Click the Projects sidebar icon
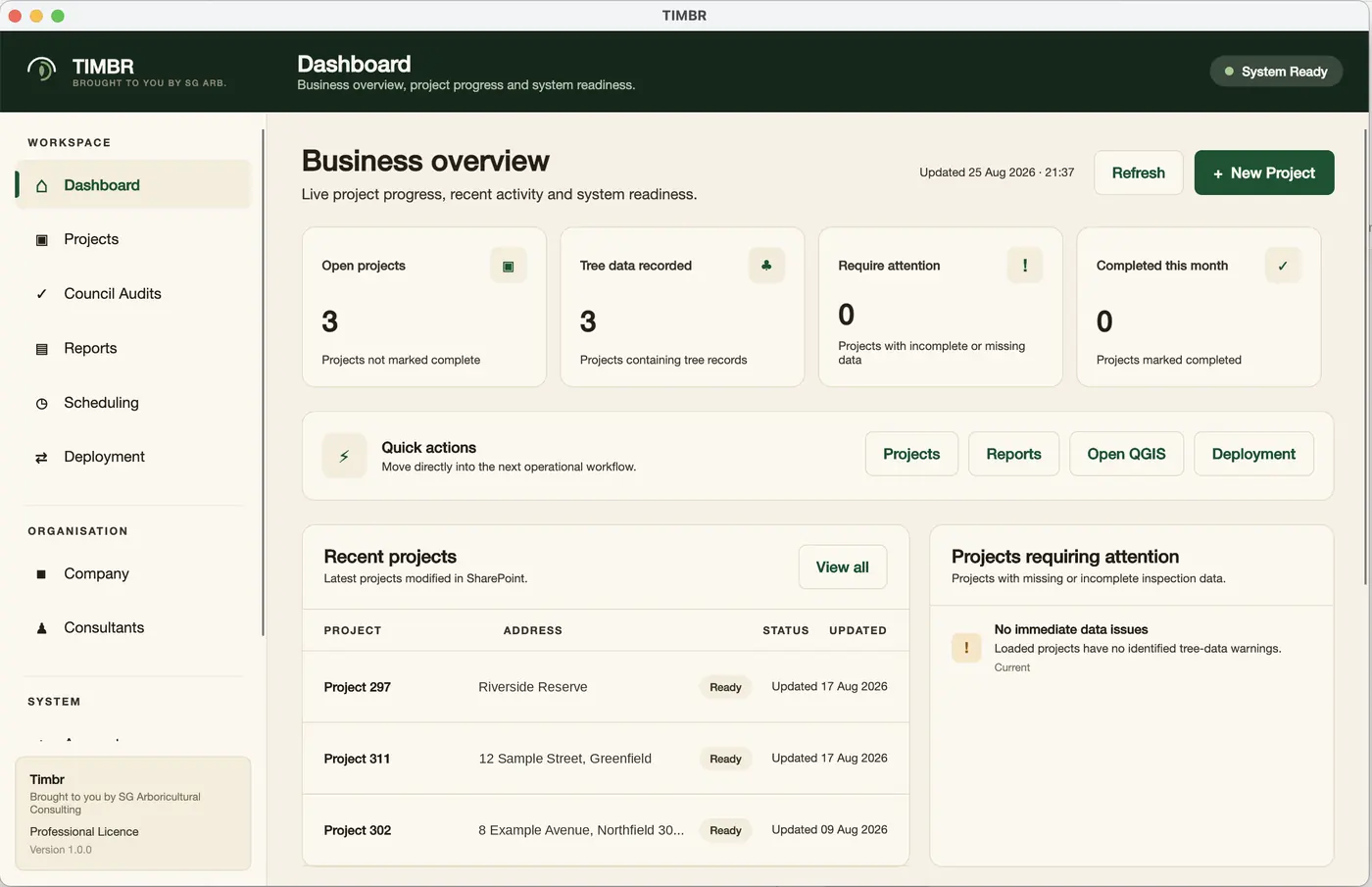The width and height of the screenshot is (1372, 887). (41, 240)
